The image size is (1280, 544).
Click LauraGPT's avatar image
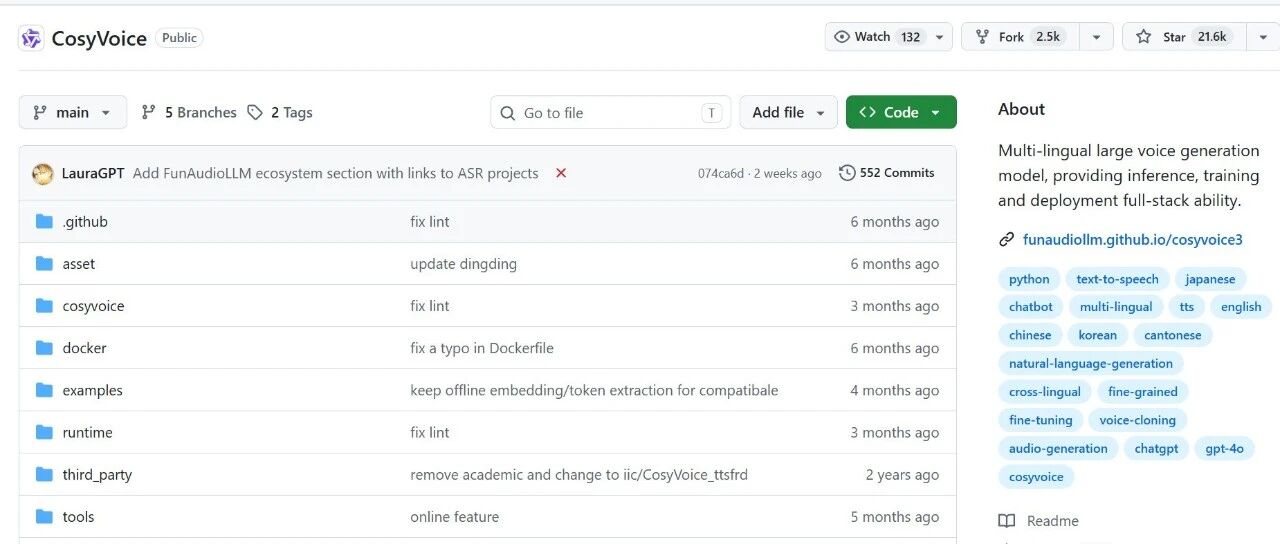(43, 173)
